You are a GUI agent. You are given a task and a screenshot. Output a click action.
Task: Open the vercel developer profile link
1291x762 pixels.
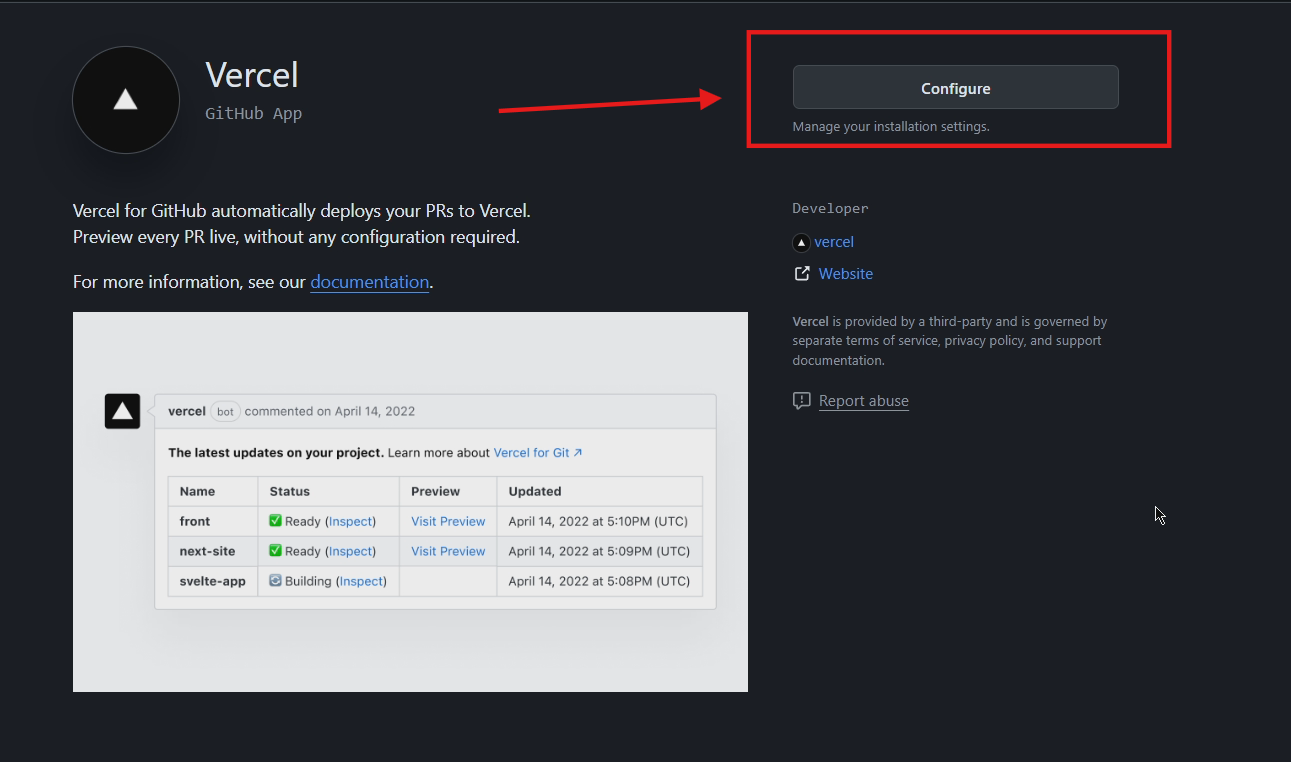click(x=834, y=242)
